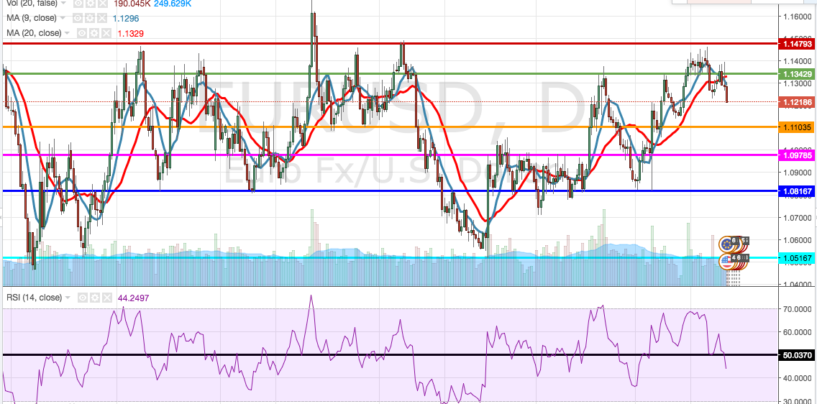This screenshot has width=817, height=404.
Task: Open settings gear for RSI (14, close)
Action: 95,298
